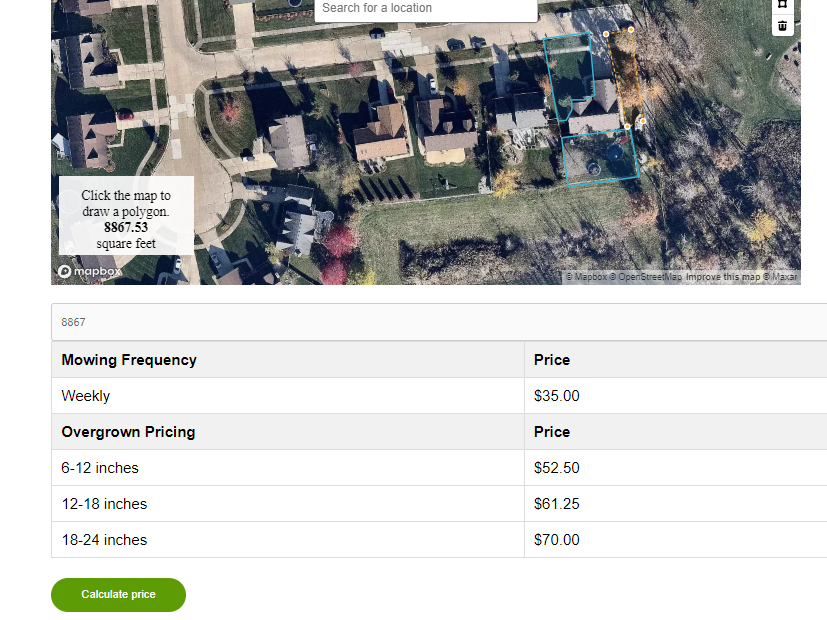
Task: Click the Improve this map link
Action: tap(723, 277)
